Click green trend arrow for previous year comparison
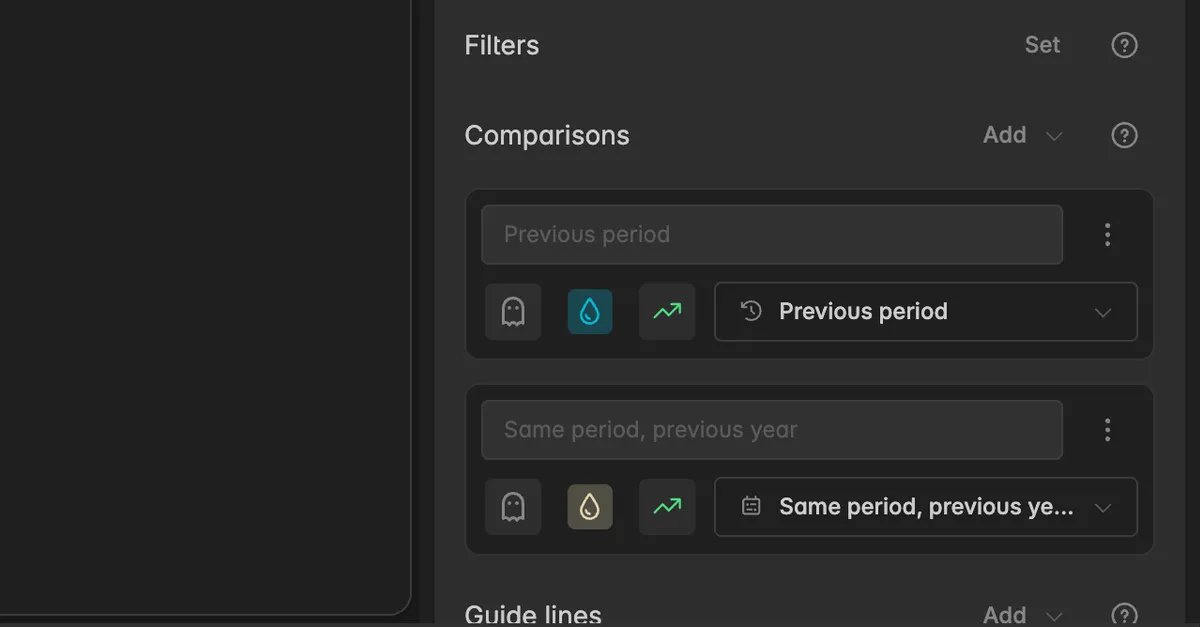1200x627 pixels. click(x=667, y=507)
